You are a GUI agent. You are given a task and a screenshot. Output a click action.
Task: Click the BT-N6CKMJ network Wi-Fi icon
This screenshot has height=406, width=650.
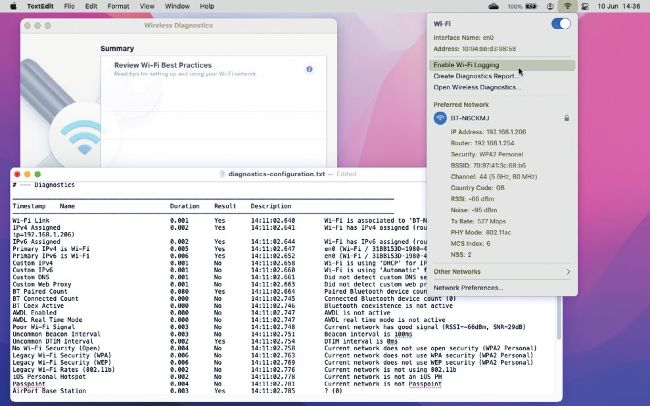point(440,118)
